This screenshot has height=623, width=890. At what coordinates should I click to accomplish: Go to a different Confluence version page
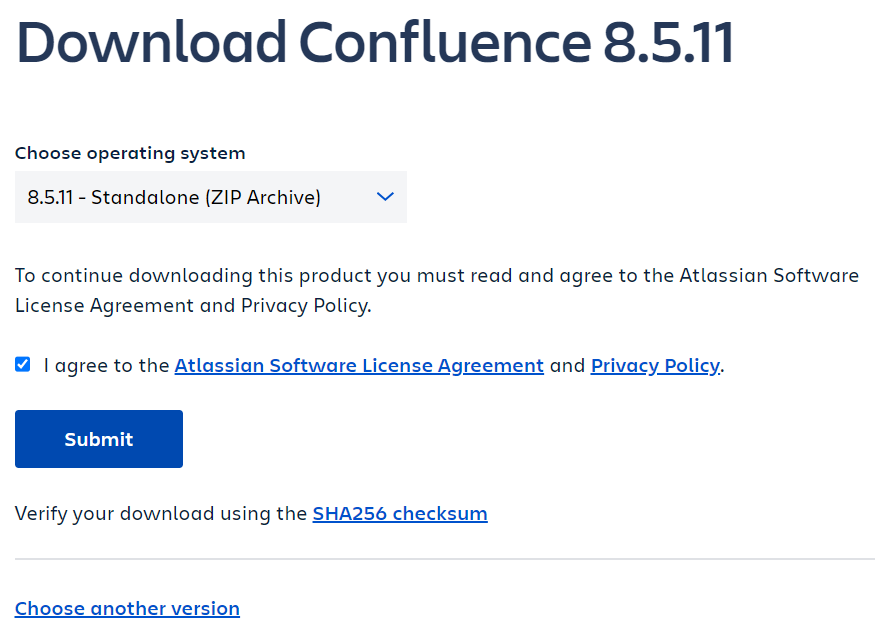coord(127,608)
